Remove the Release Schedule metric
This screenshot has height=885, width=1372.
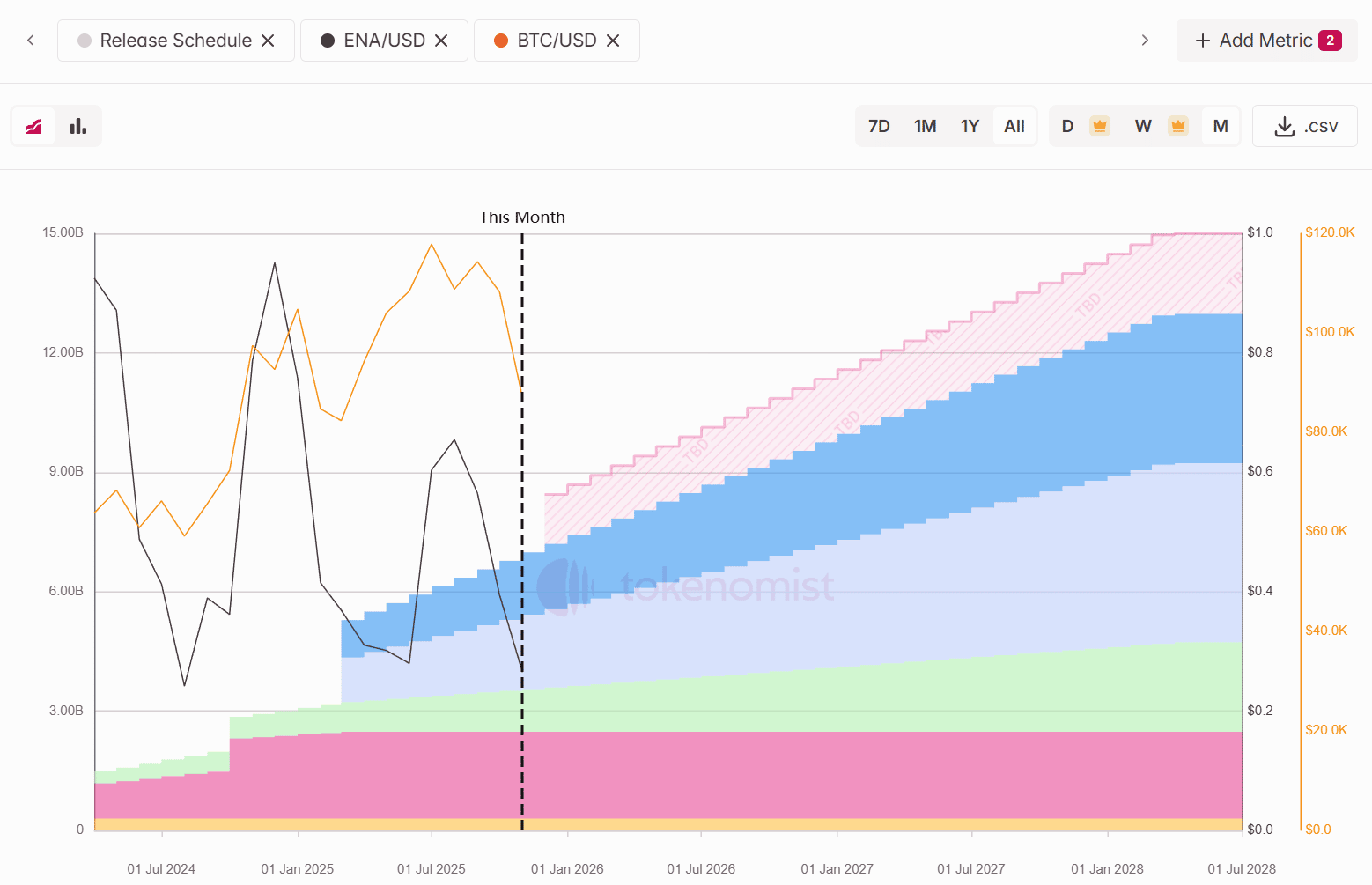[x=269, y=41]
